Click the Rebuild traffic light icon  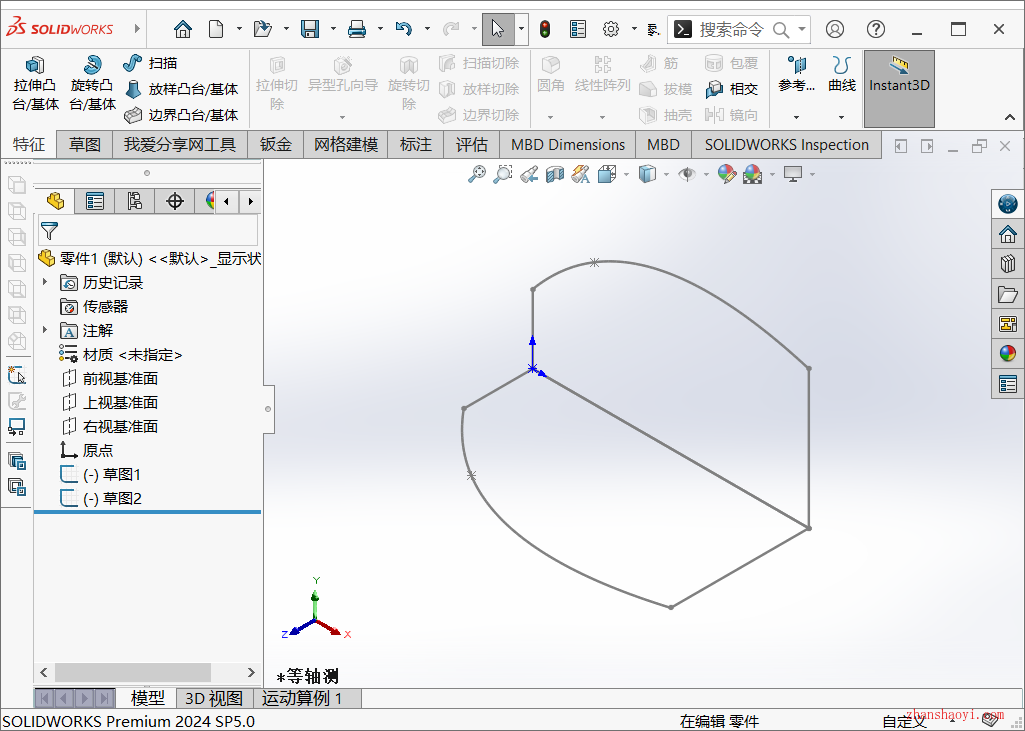click(x=545, y=29)
